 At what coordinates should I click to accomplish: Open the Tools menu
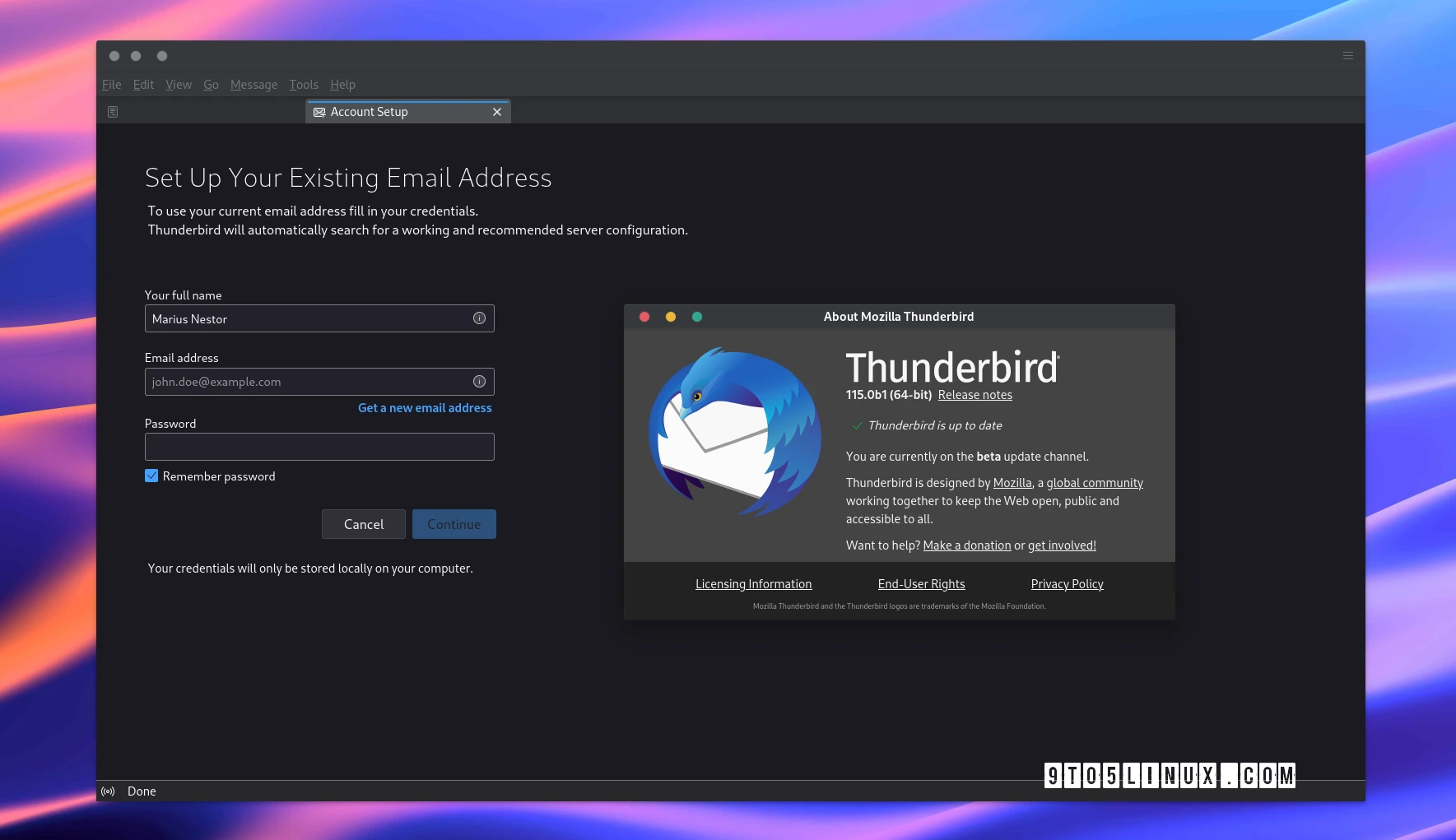pyautogui.click(x=303, y=84)
